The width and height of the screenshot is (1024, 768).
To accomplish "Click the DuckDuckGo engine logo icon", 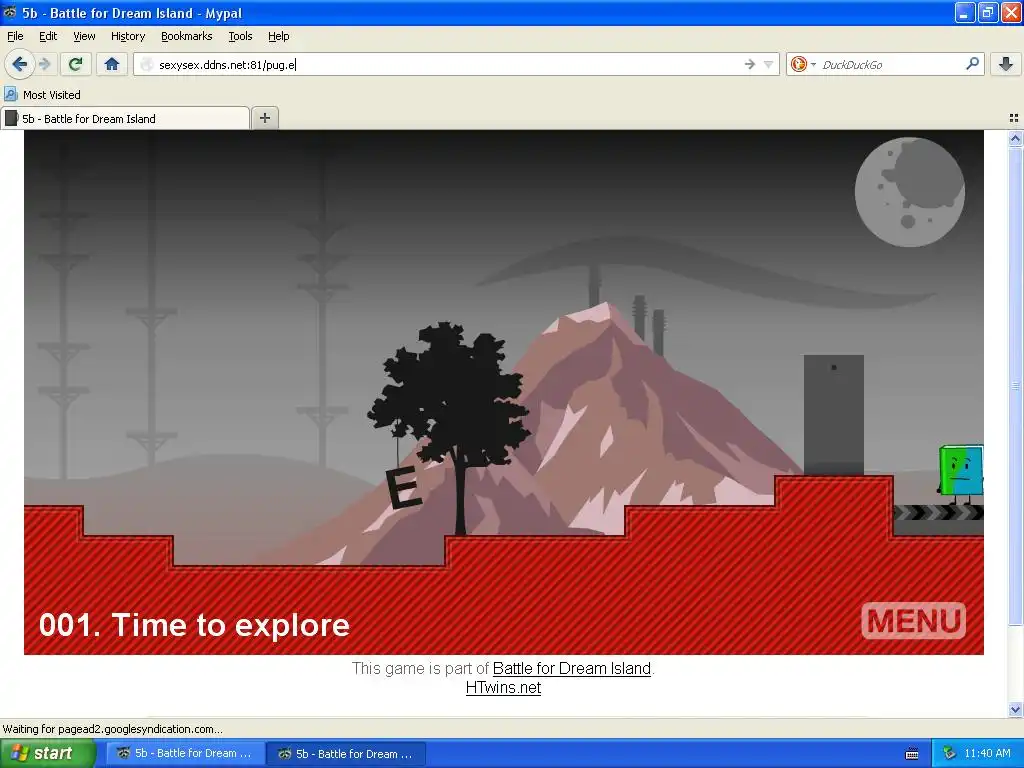I will click(798, 64).
